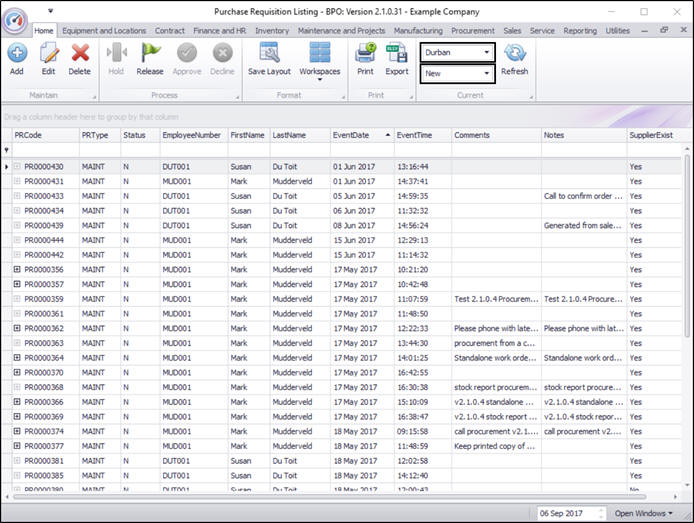Open the Inventory ribbon tab
694x523 pixels.
(x=272, y=31)
